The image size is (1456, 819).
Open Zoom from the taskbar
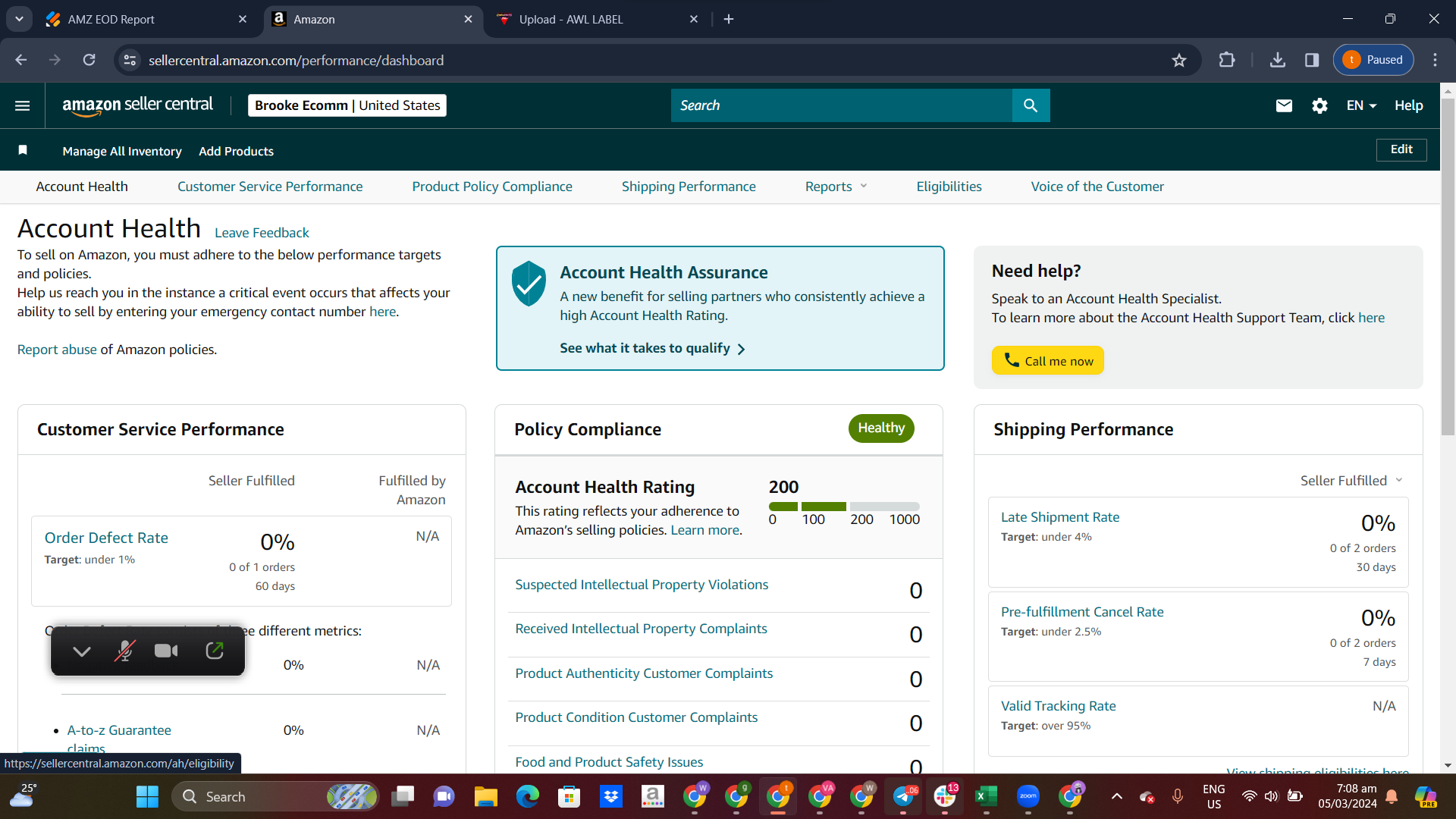click(x=1028, y=796)
